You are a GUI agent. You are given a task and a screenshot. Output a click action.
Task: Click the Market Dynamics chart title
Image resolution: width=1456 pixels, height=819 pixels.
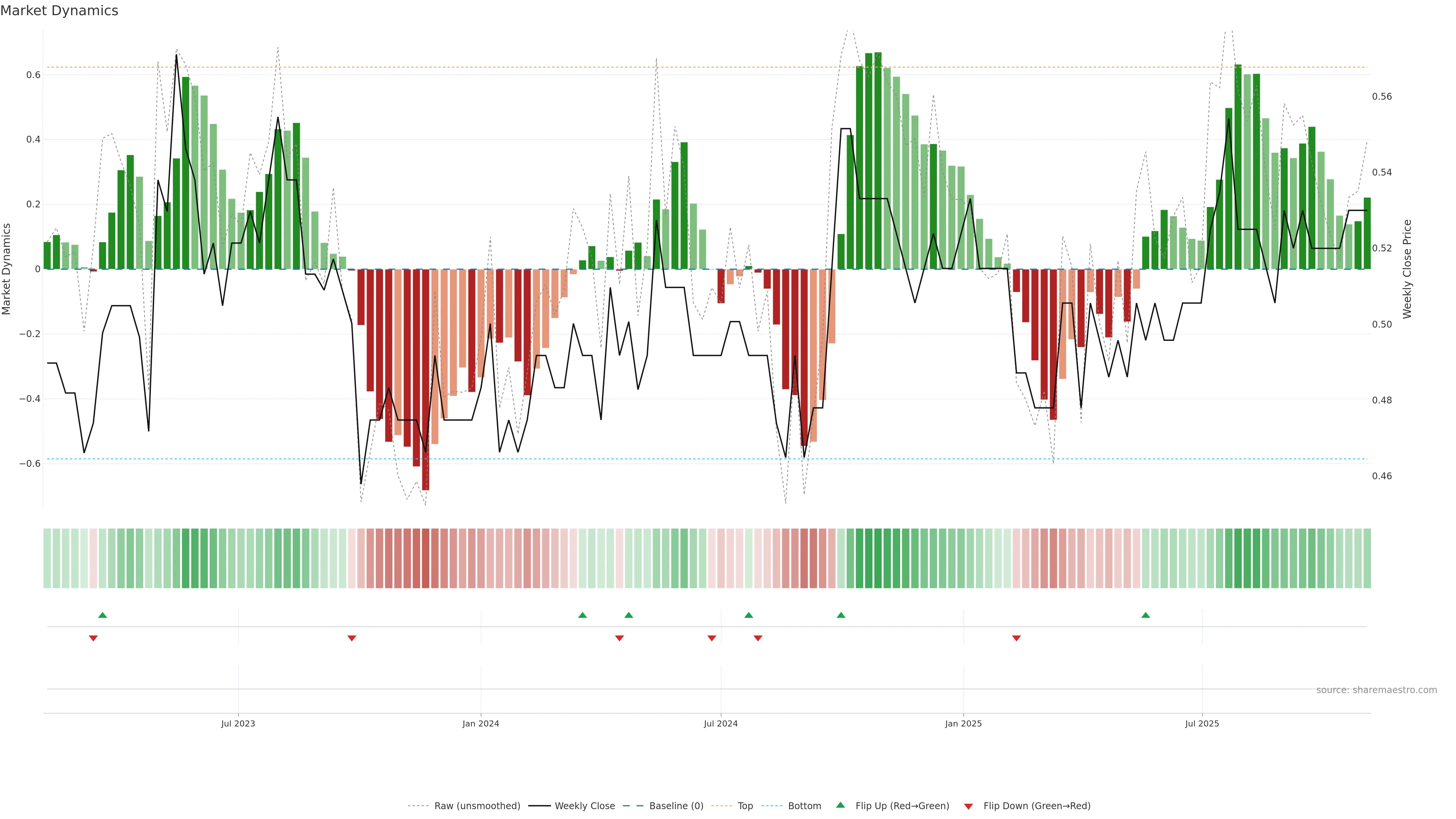coord(60,11)
